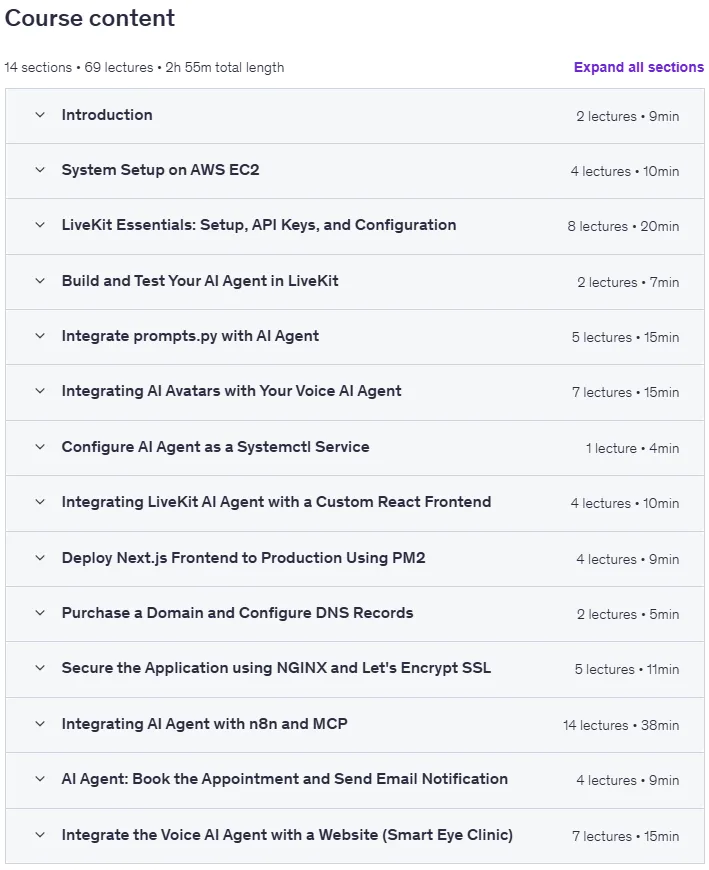Expand Purchase a Domain section chevron
The image size is (709, 870).
click(x=40, y=613)
